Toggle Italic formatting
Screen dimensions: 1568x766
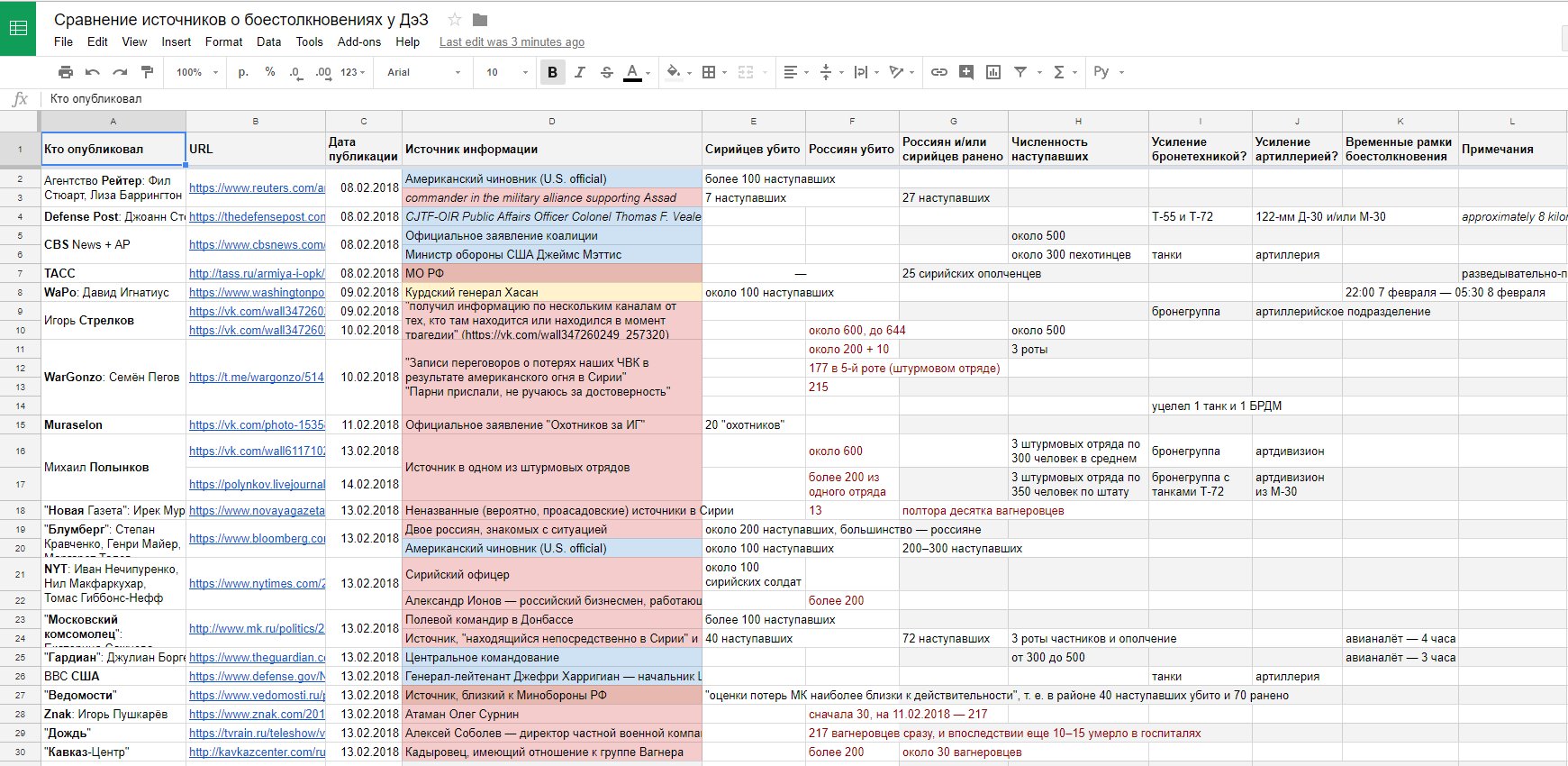pos(579,72)
